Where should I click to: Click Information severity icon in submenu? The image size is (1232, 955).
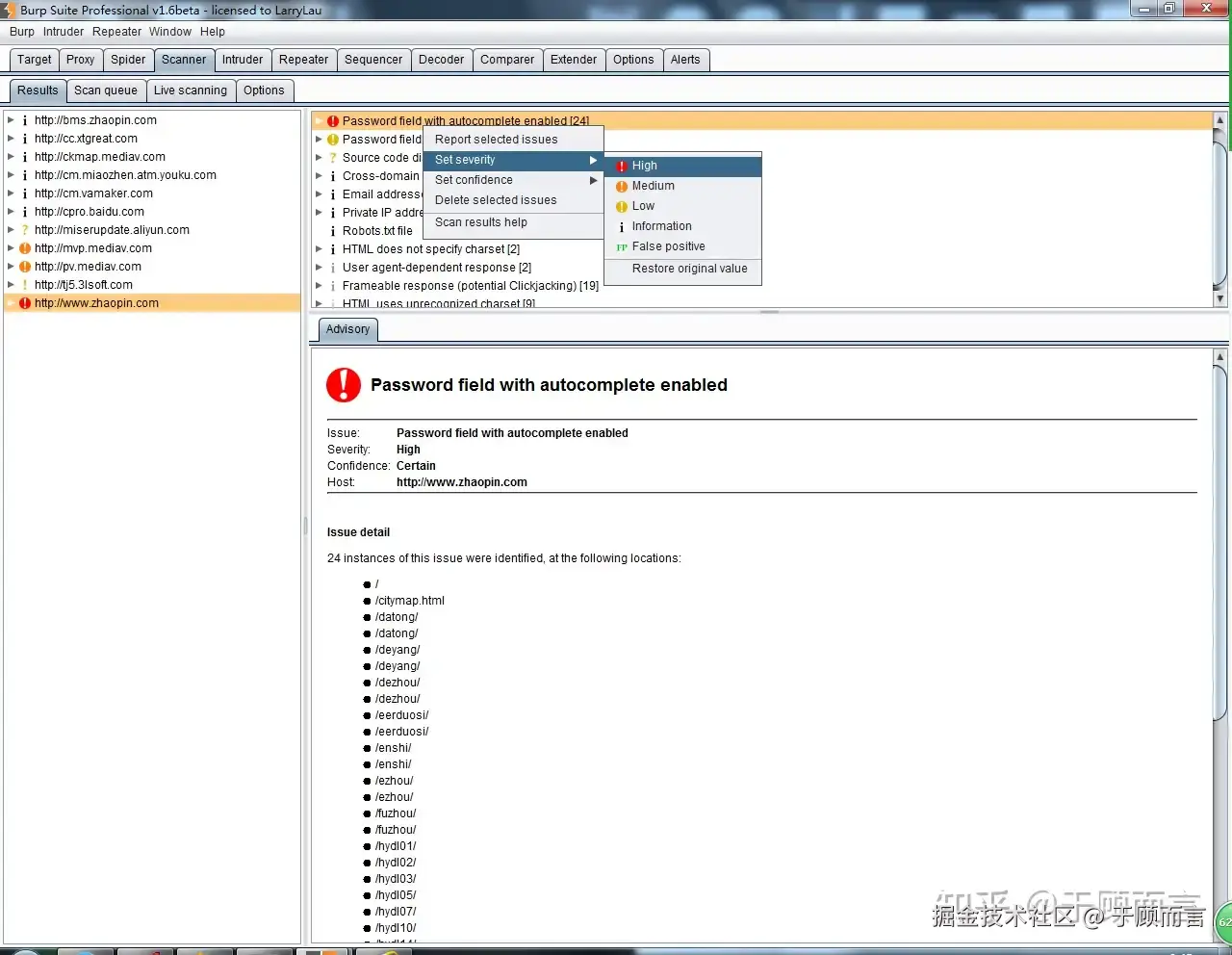click(x=622, y=227)
